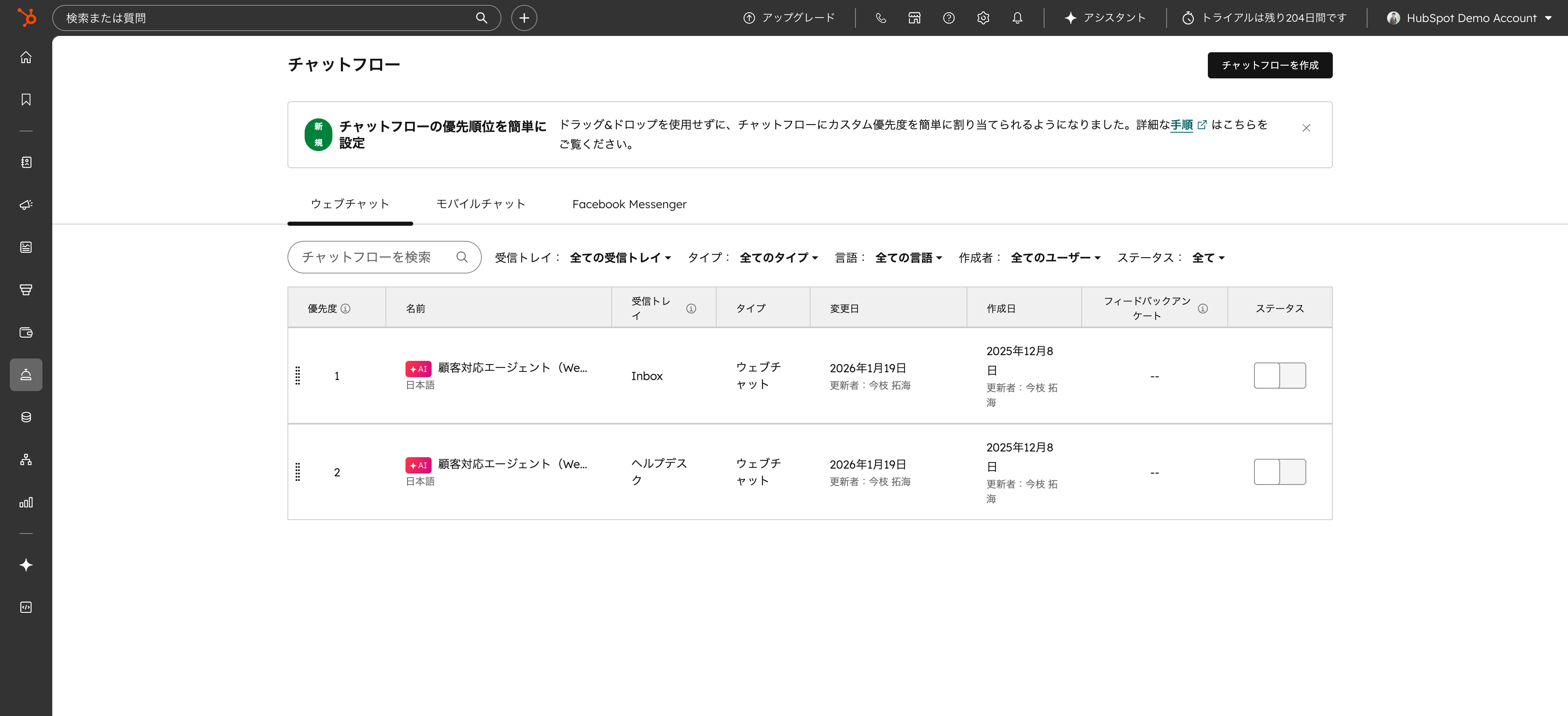
Task: Click the calling phone icon in top bar
Action: [880, 18]
